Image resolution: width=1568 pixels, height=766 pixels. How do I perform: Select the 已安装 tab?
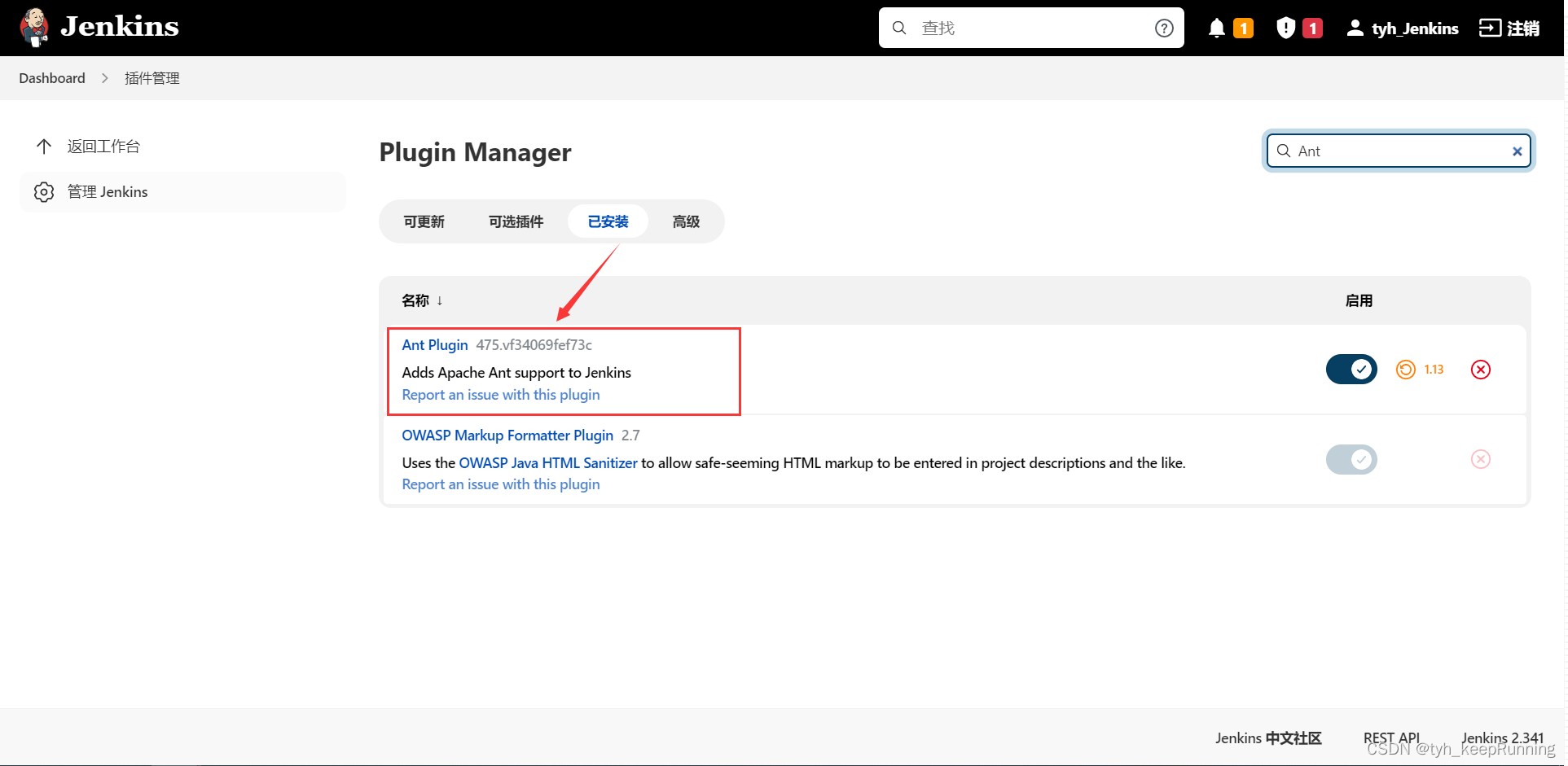click(x=608, y=221)
